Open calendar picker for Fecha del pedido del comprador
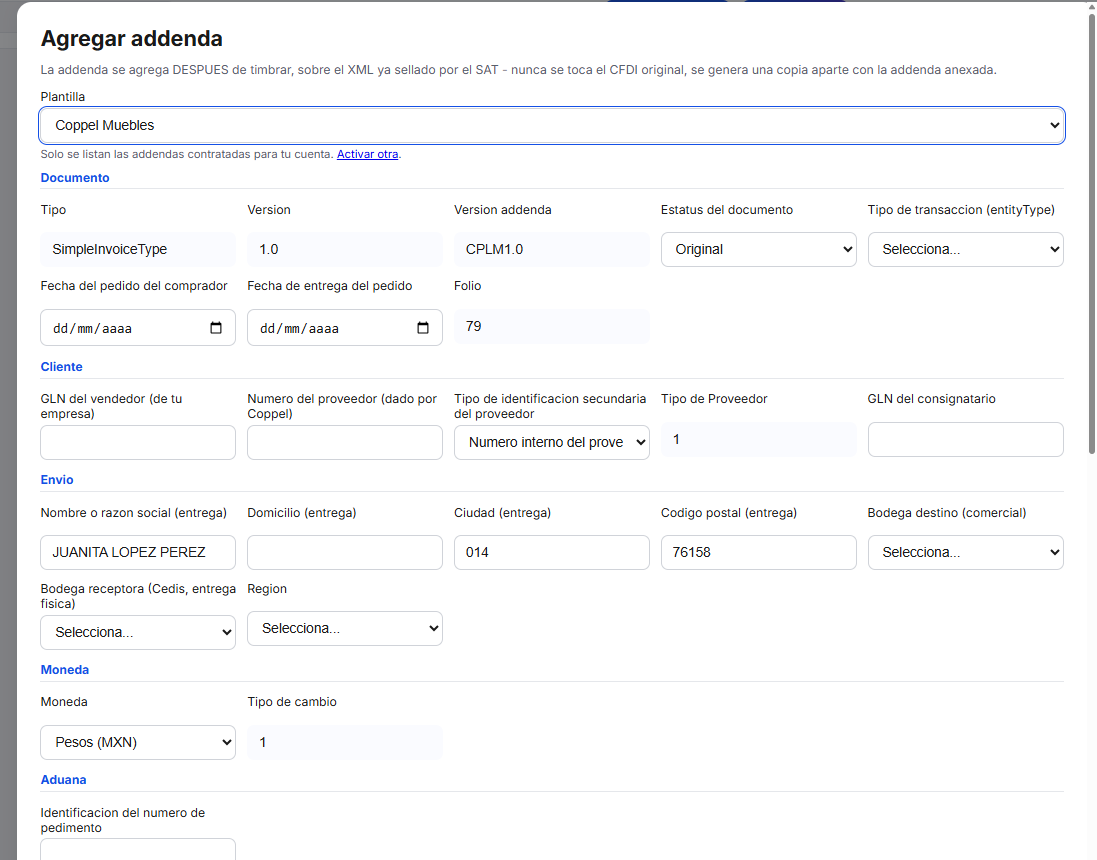The width and height of the screenshot is (1097, 860). click(215, 327)
